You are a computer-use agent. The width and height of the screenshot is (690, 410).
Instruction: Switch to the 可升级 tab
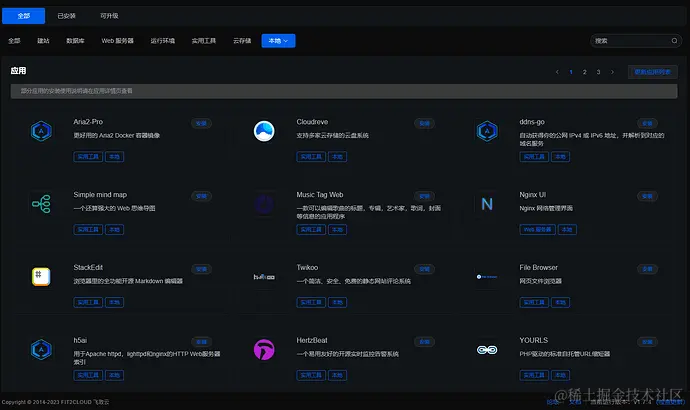(109, 16)
